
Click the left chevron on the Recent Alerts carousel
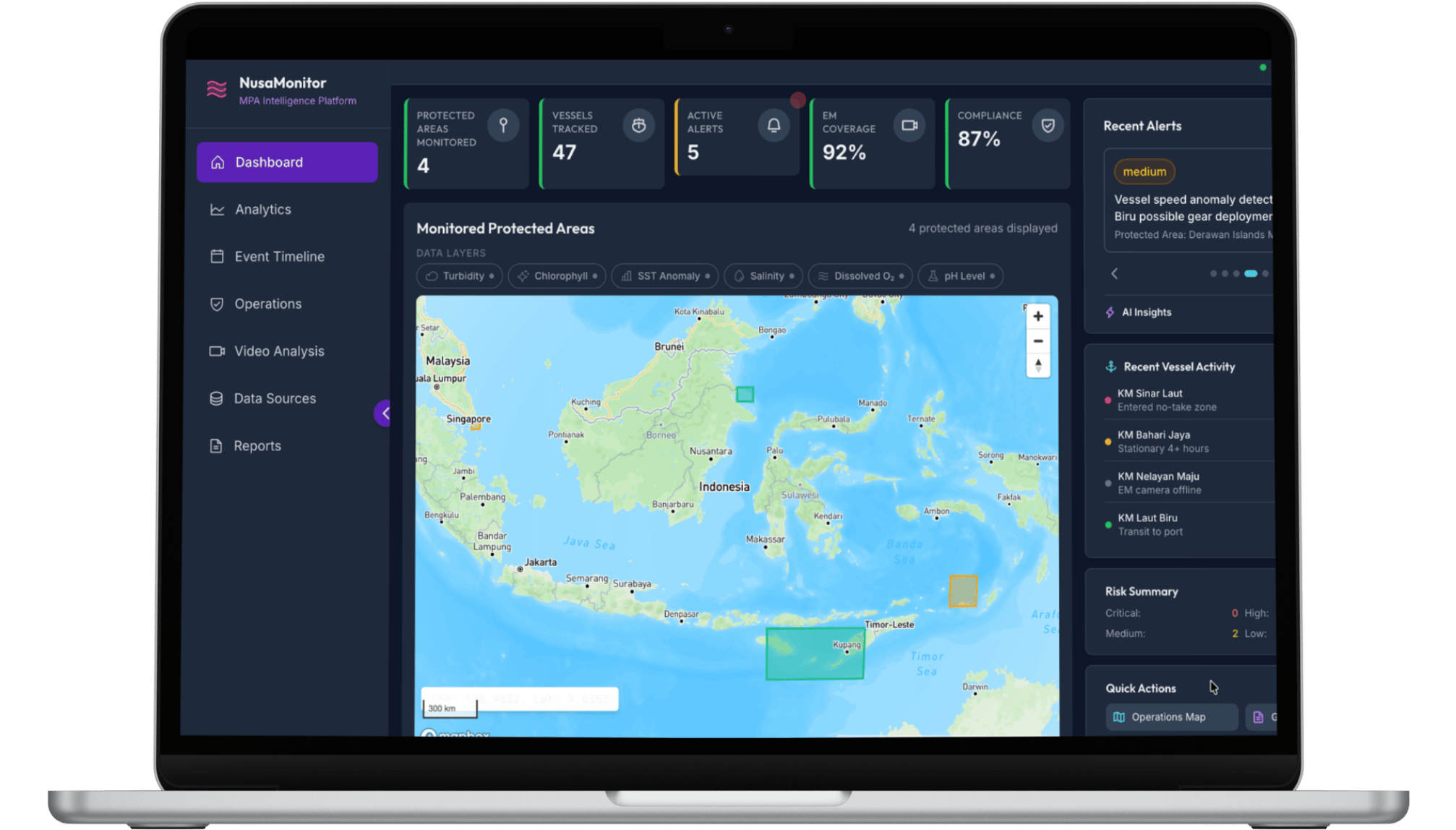(1114, 274)
